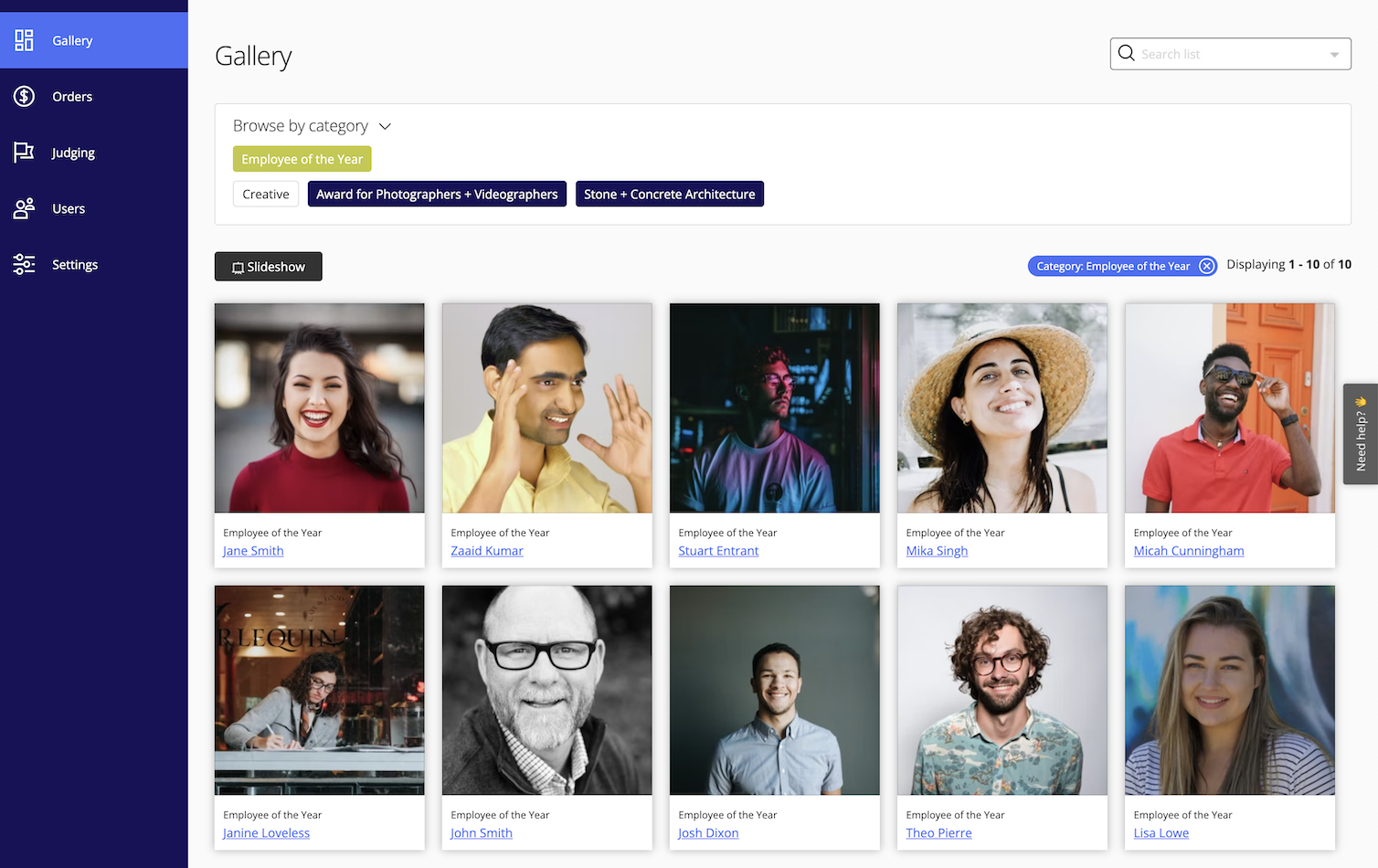Select the Gallery grid icon in sidebar
Viewport: 1378px width, 868px height.
coord(24,40)
